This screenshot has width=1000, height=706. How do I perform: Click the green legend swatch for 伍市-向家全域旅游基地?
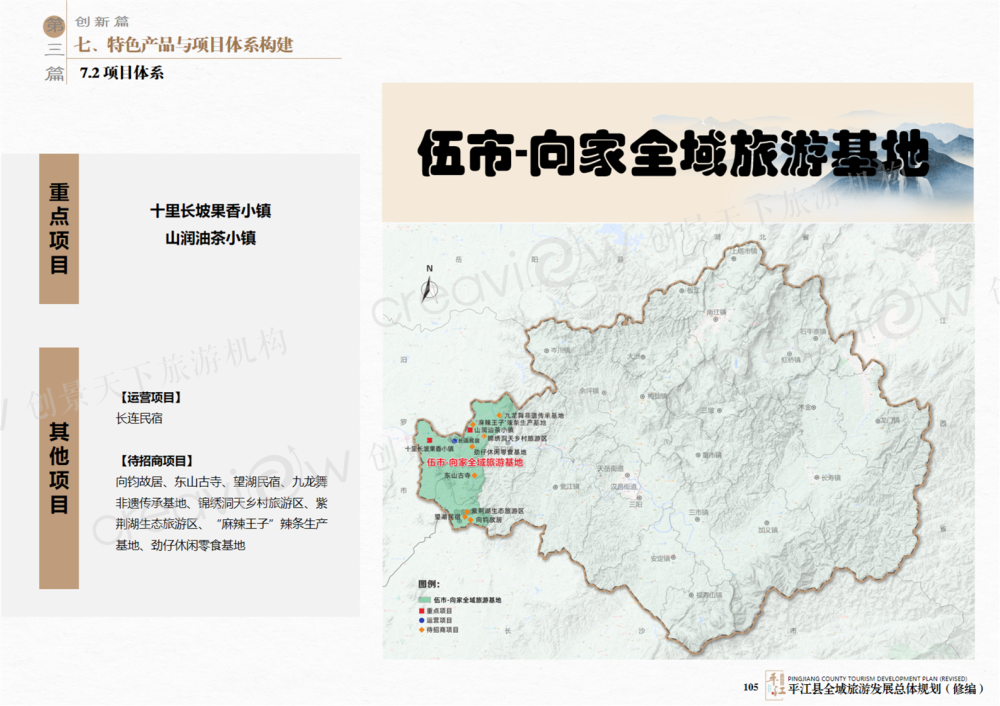pos(424,599)
